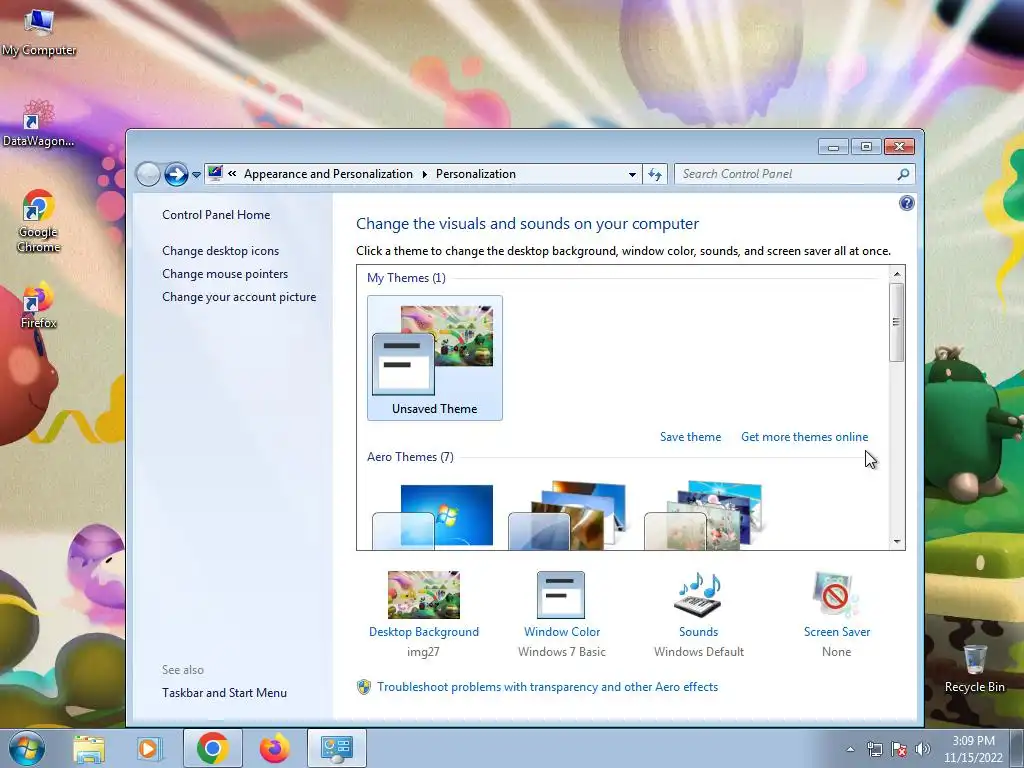The image size is (1024, 768).
Task: Show hidden system tray icons
Action: pos(850,749)
